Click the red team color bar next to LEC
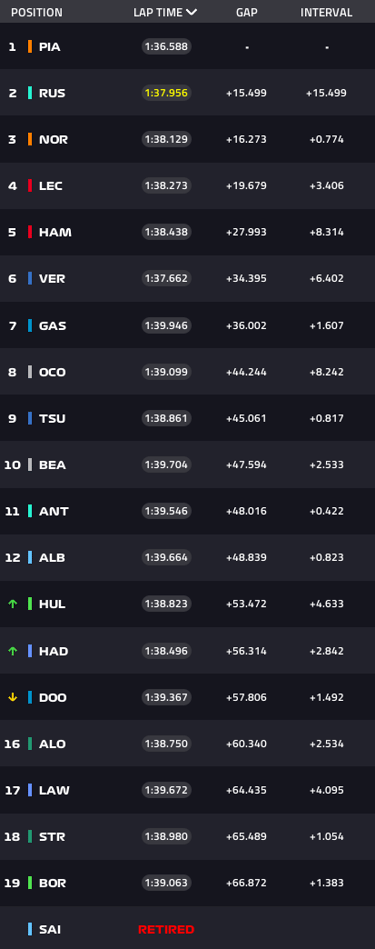This screenshot has height=949, width=375. pyautogui.click(x=30, y=186)
